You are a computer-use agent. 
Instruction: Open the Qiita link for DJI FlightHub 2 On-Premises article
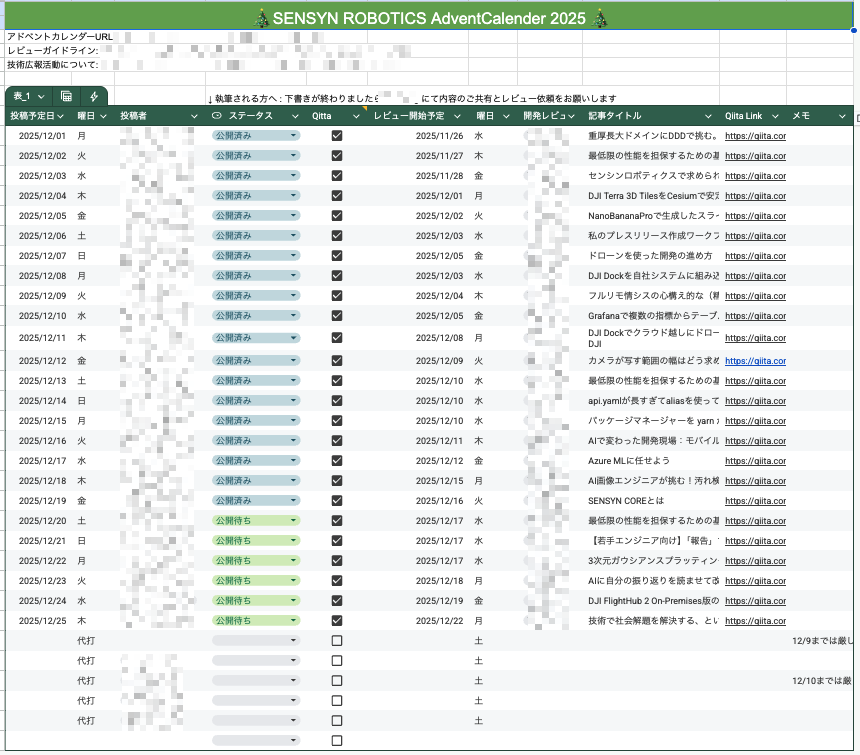(x=755, y=601)
